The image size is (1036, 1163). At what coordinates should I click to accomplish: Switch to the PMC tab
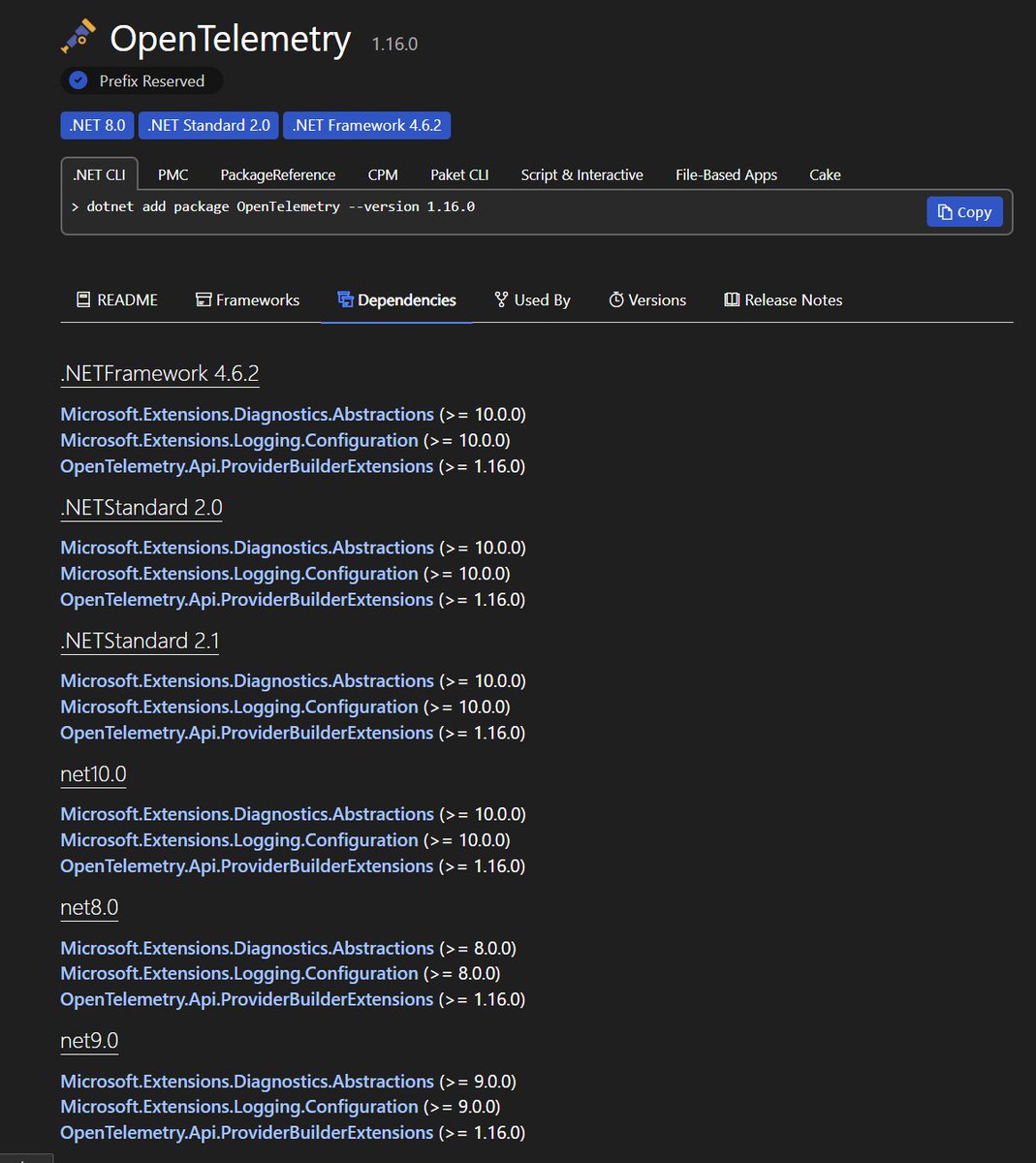click(173, 174)
